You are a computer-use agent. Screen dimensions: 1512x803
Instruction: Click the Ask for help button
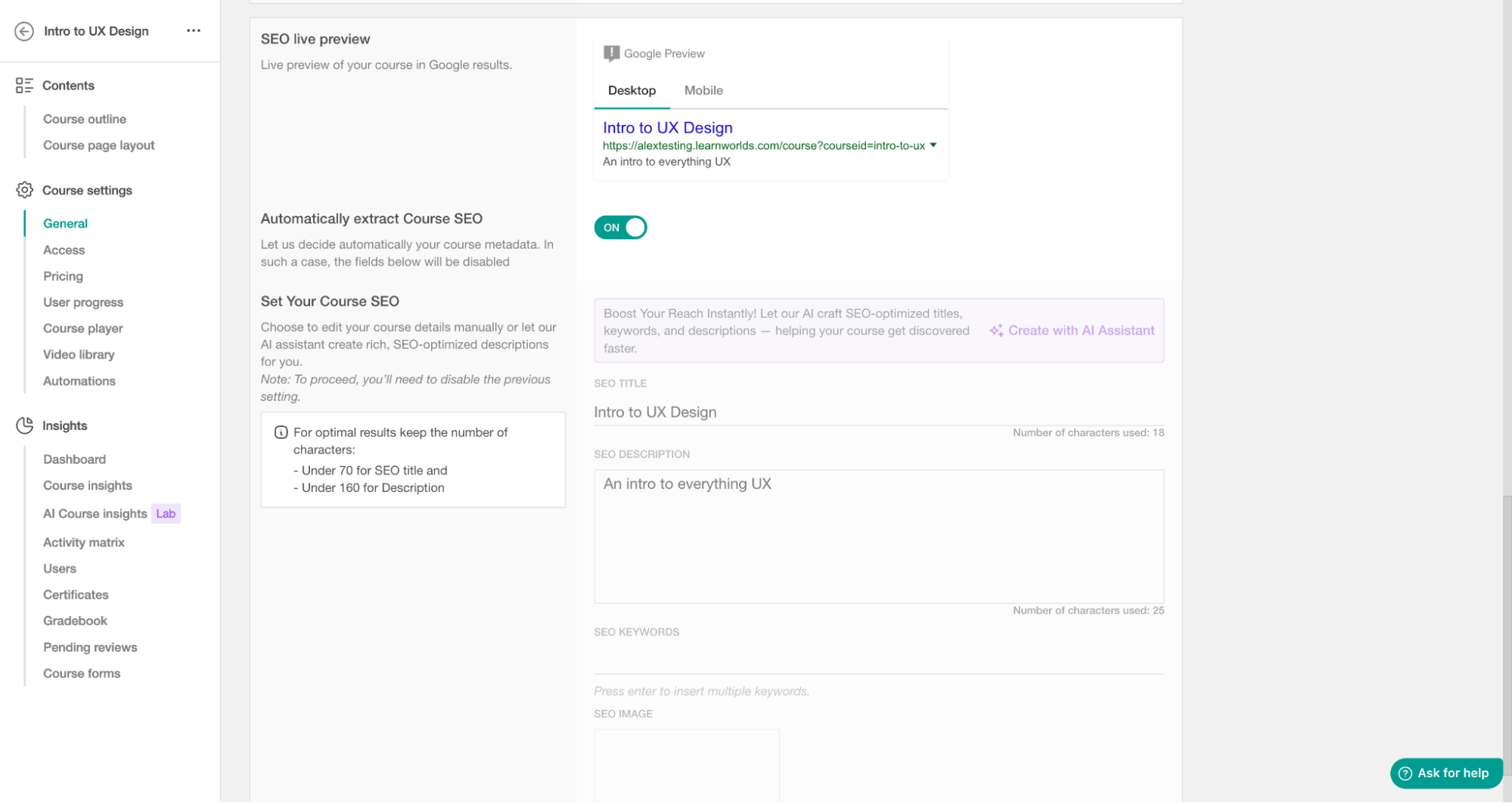[1445, 773]
